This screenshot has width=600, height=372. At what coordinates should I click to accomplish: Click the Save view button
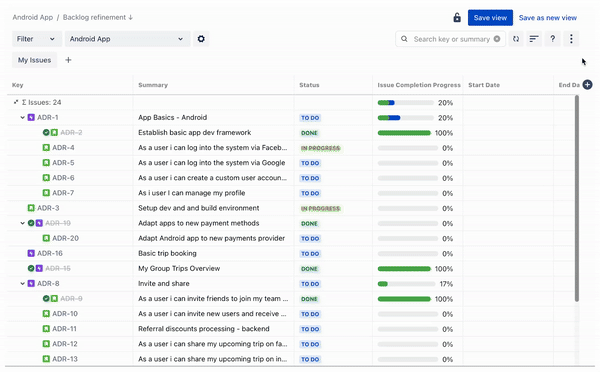pos(490,18)
